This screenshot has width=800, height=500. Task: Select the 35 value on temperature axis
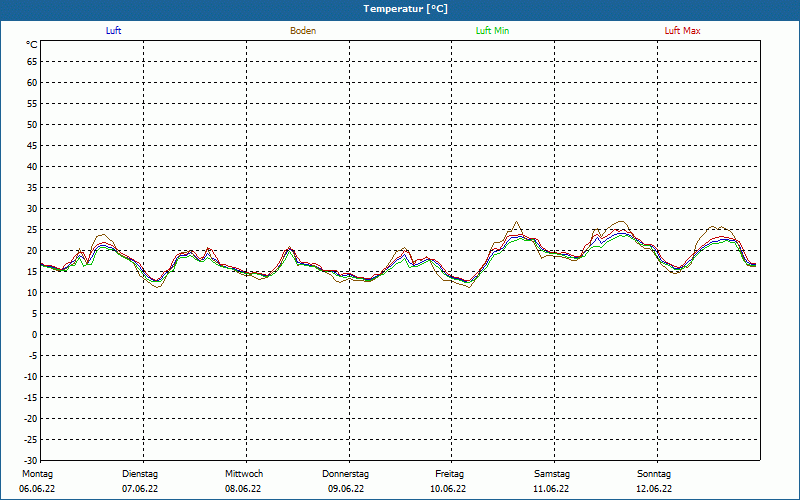point(32,188)
